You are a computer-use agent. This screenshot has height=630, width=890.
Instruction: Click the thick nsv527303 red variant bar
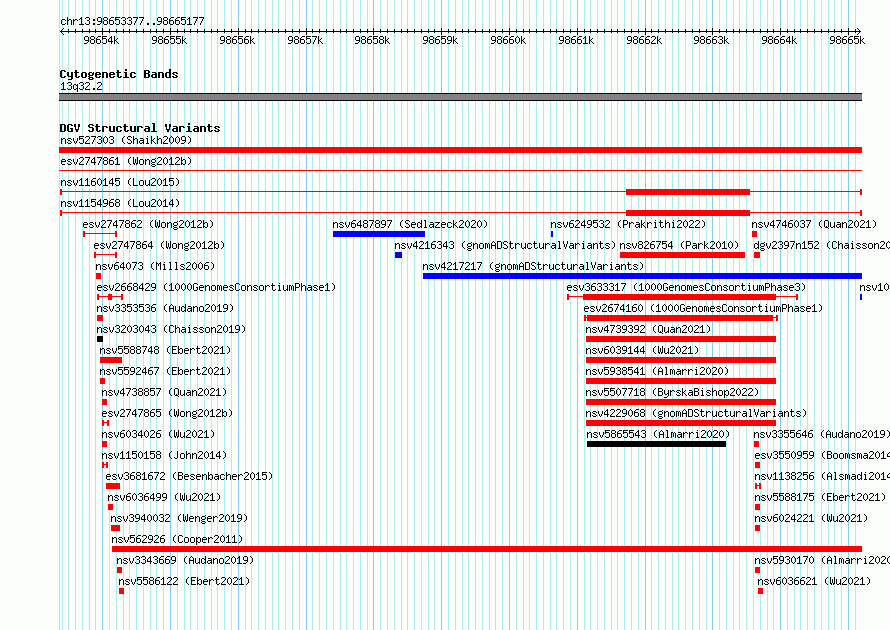460,150
